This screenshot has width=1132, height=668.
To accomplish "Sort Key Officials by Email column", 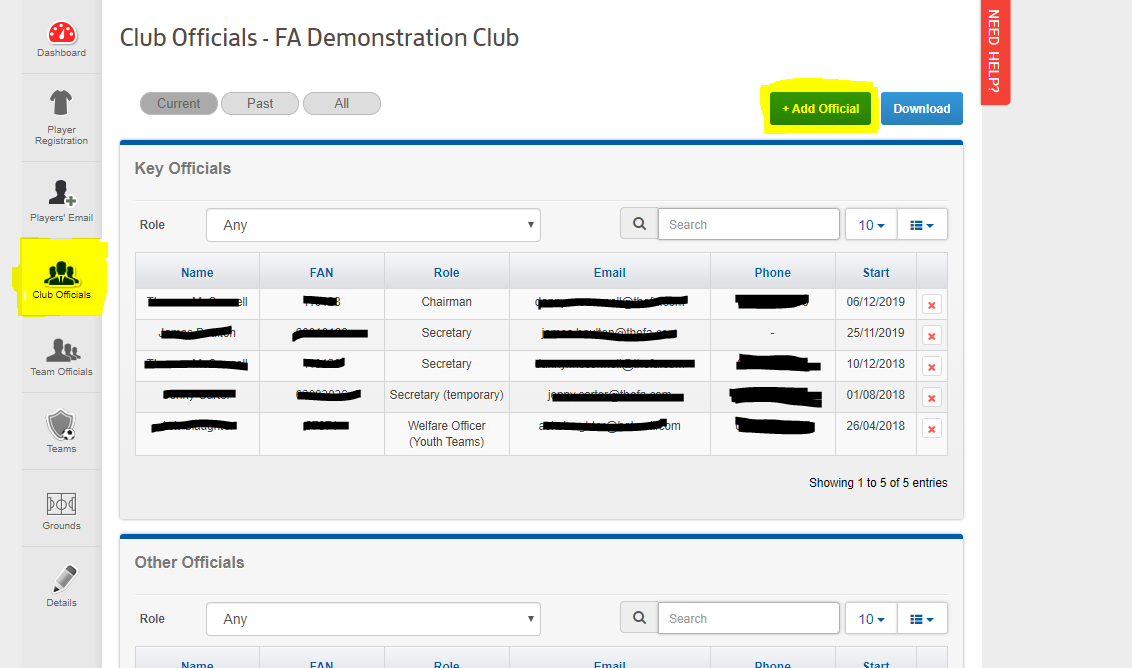I will tap(609, 272).
